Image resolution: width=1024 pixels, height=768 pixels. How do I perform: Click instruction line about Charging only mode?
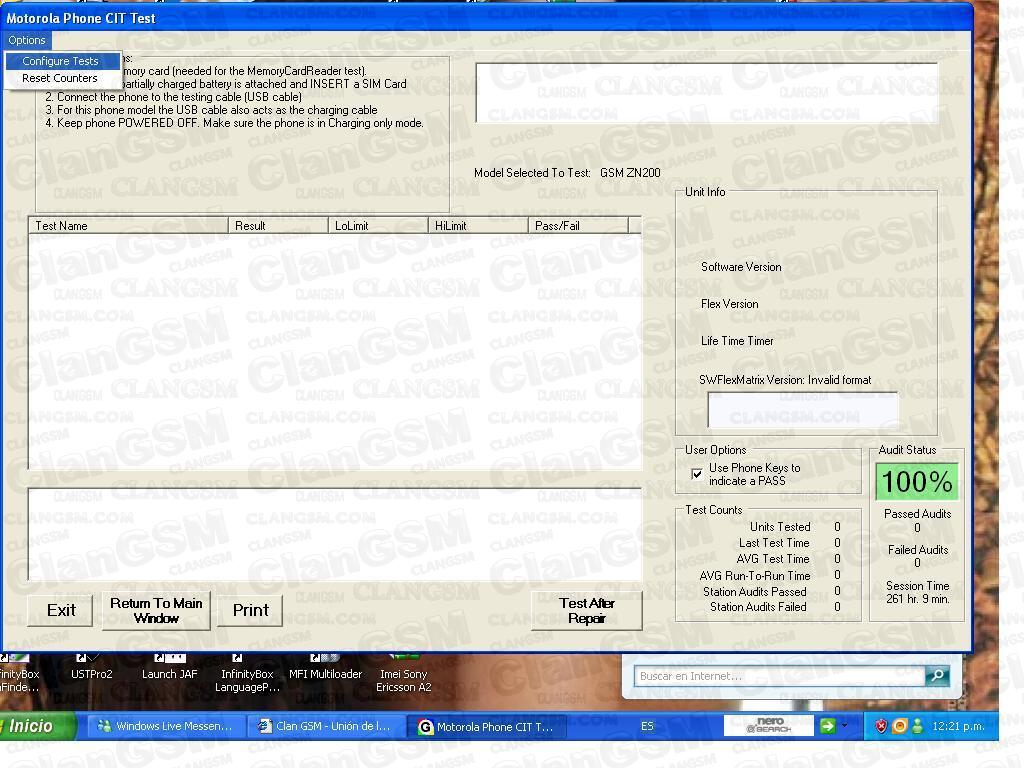coord(234,123)
